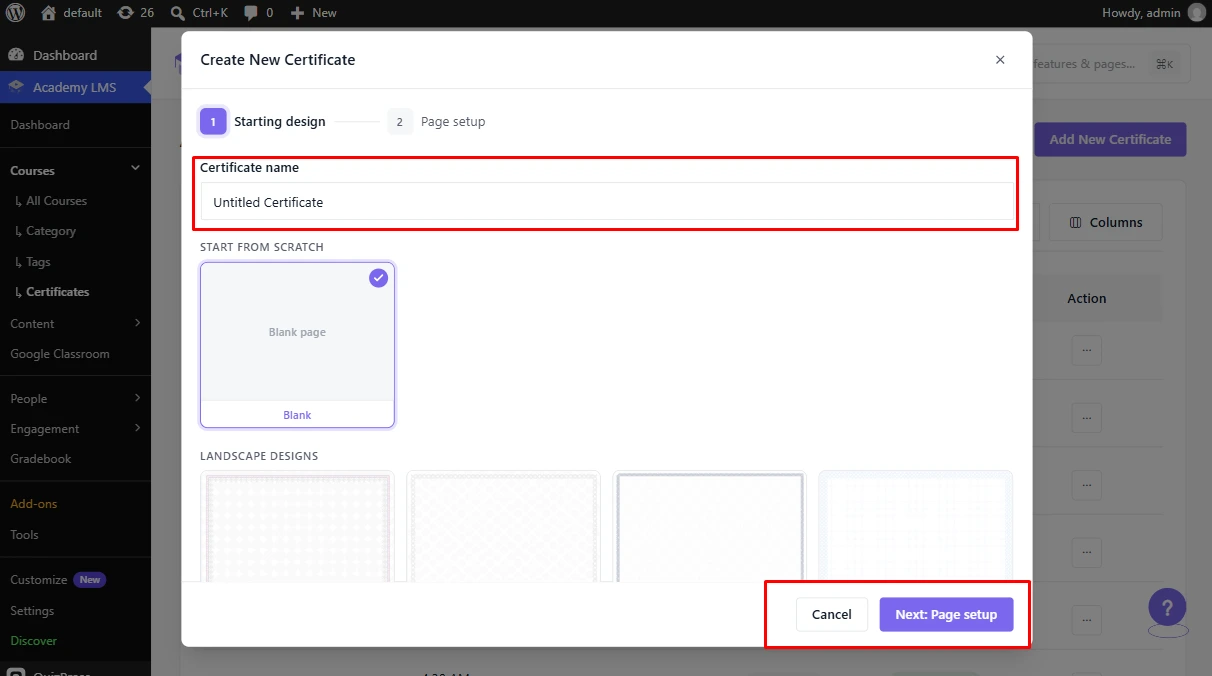The image size is (1212, 676).
Task: Click the purple help question mark button
Action: (x=1167, y=607)
